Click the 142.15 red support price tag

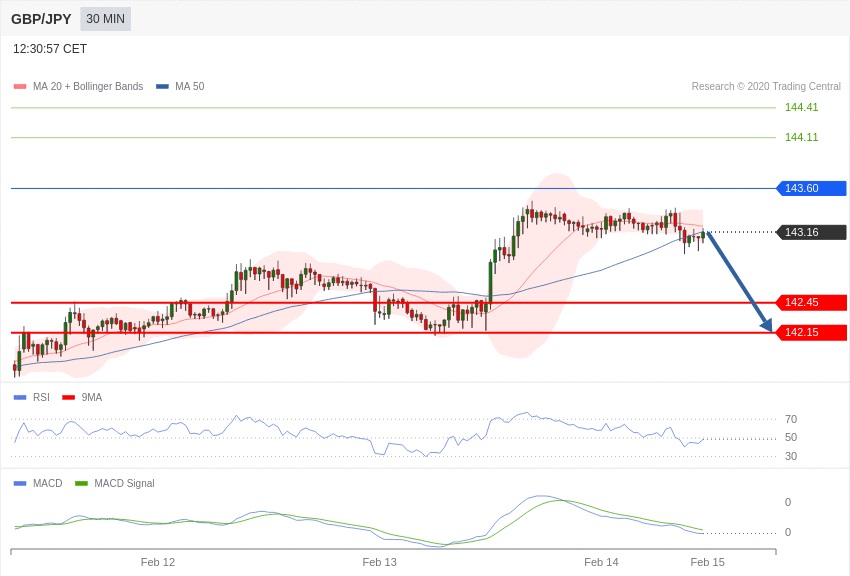pyautogui.click(x=812, y=332)
